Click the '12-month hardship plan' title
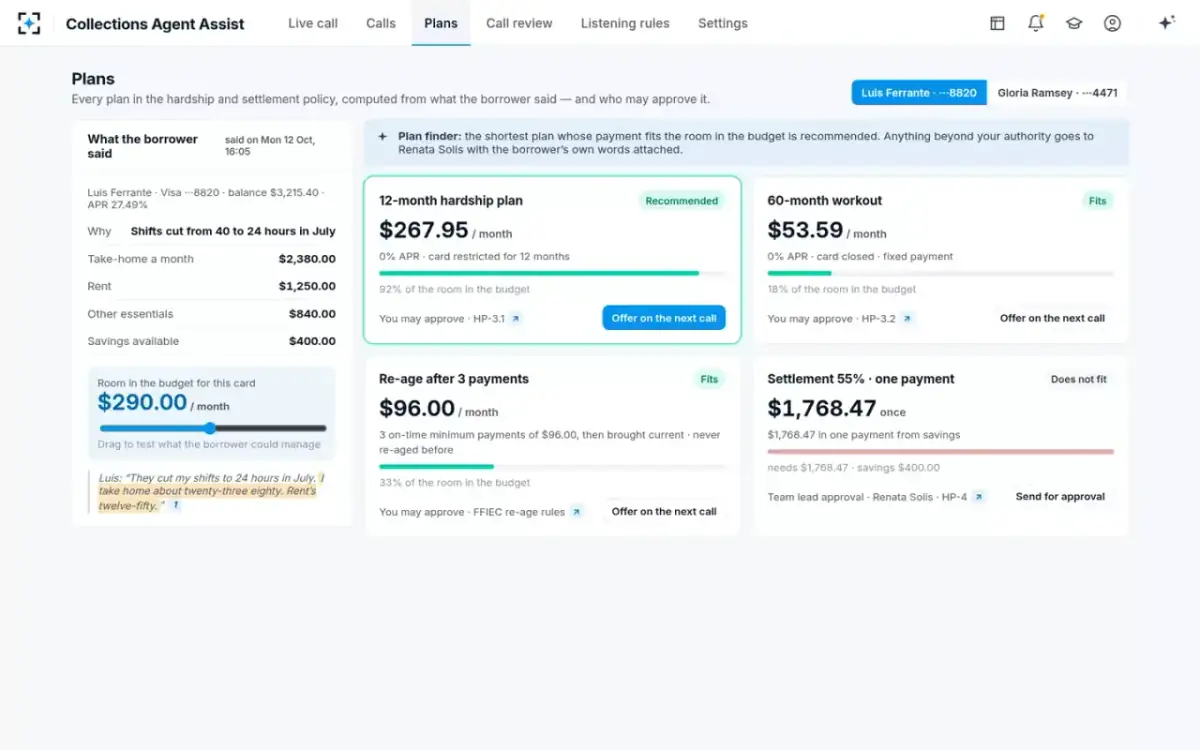The image size is (1200, 750). tap(450, 201)
